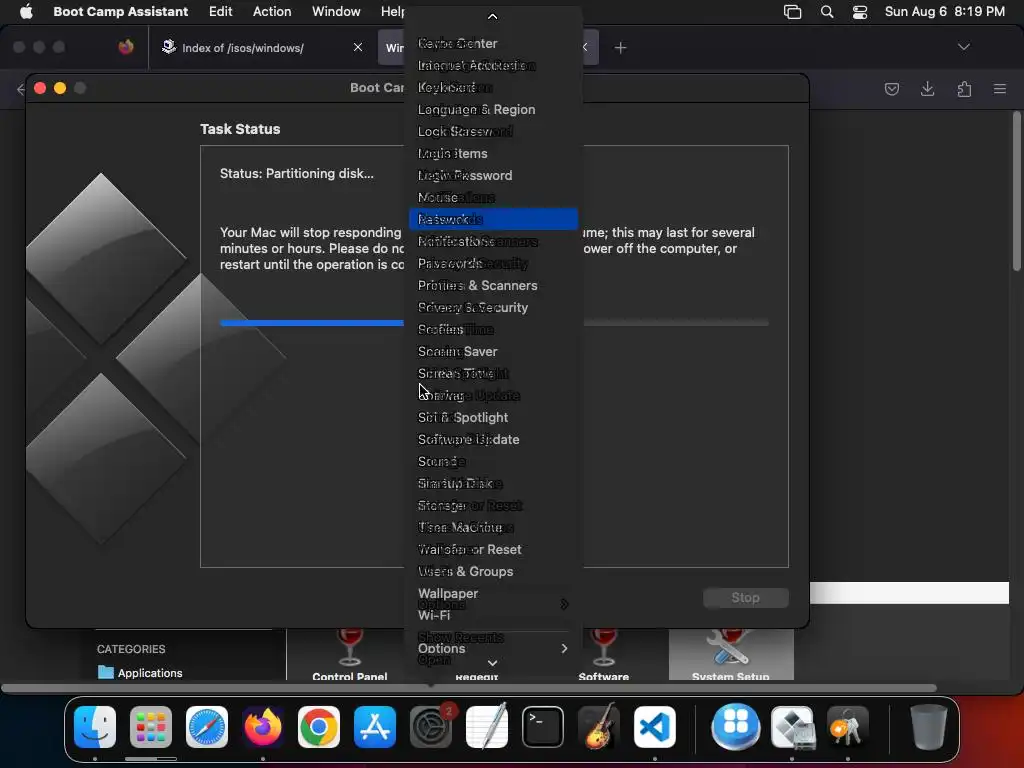Expand the Options submenu in Dock menu
1024x768 pixels.
point(492,648)
